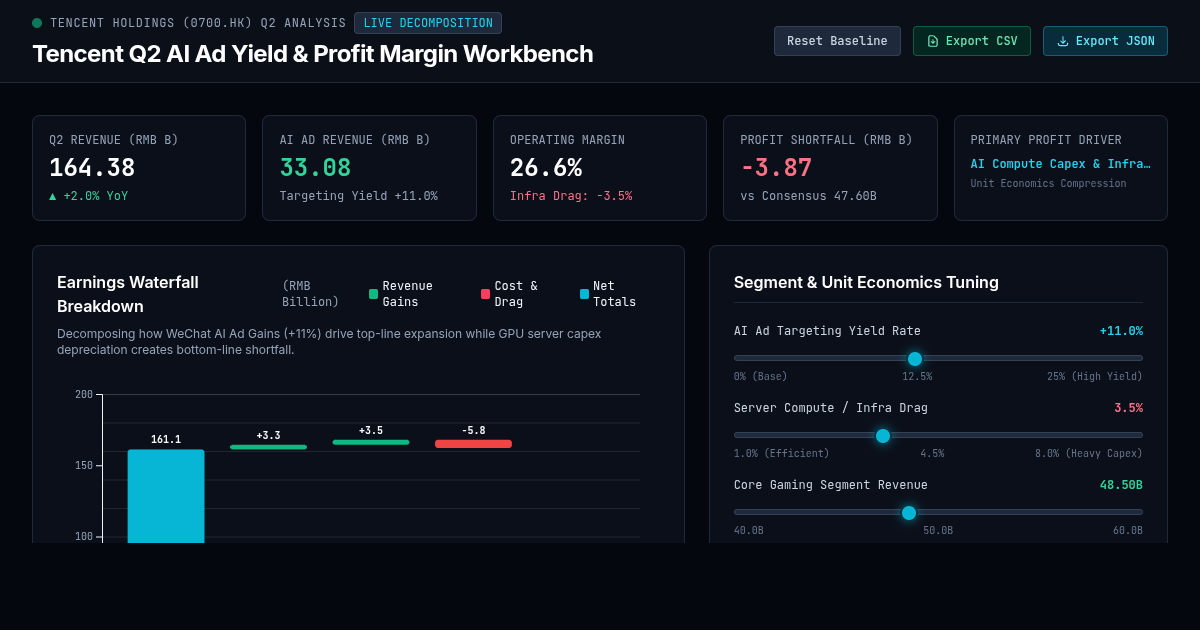Click the AI Compute Capex & Infra driver text

[x=1061, y=164]
